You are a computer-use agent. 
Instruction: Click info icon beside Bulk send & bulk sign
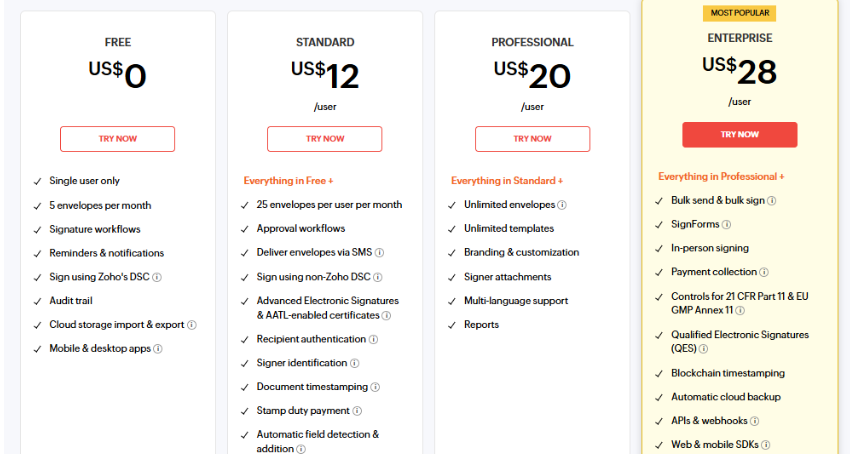coord(772,200)
